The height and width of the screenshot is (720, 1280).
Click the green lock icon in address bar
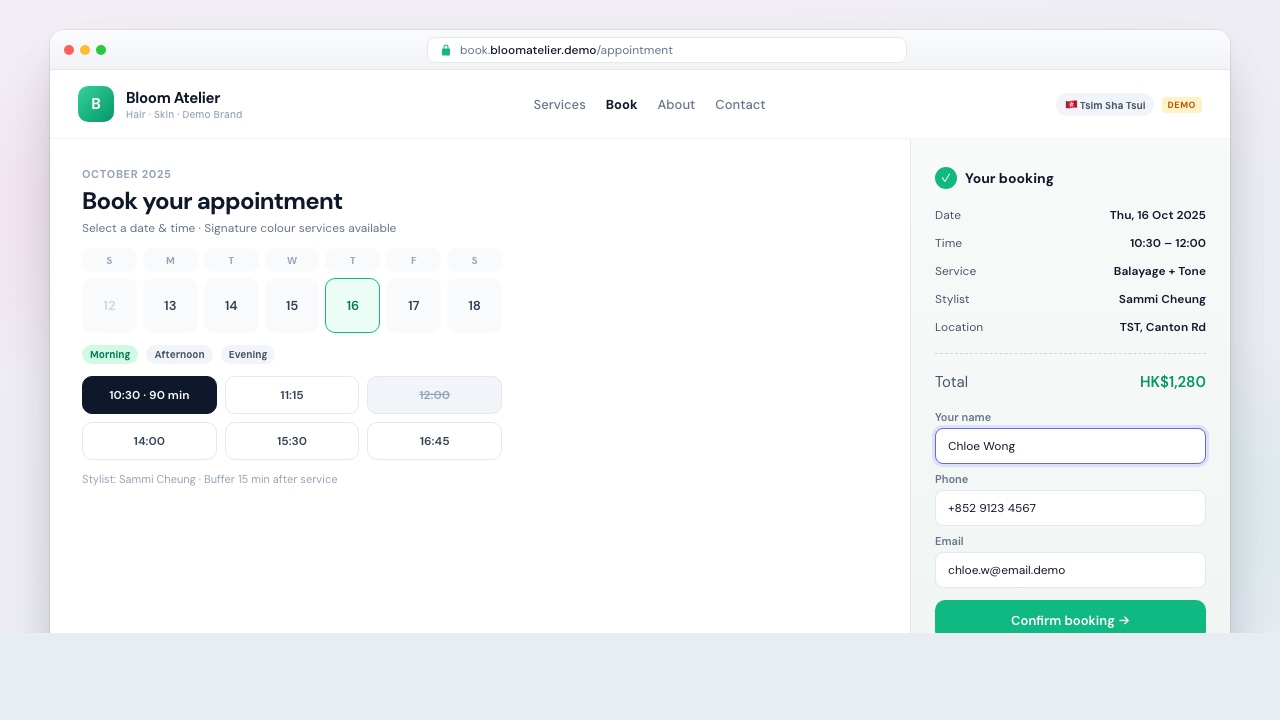click(x=446, y=50)
